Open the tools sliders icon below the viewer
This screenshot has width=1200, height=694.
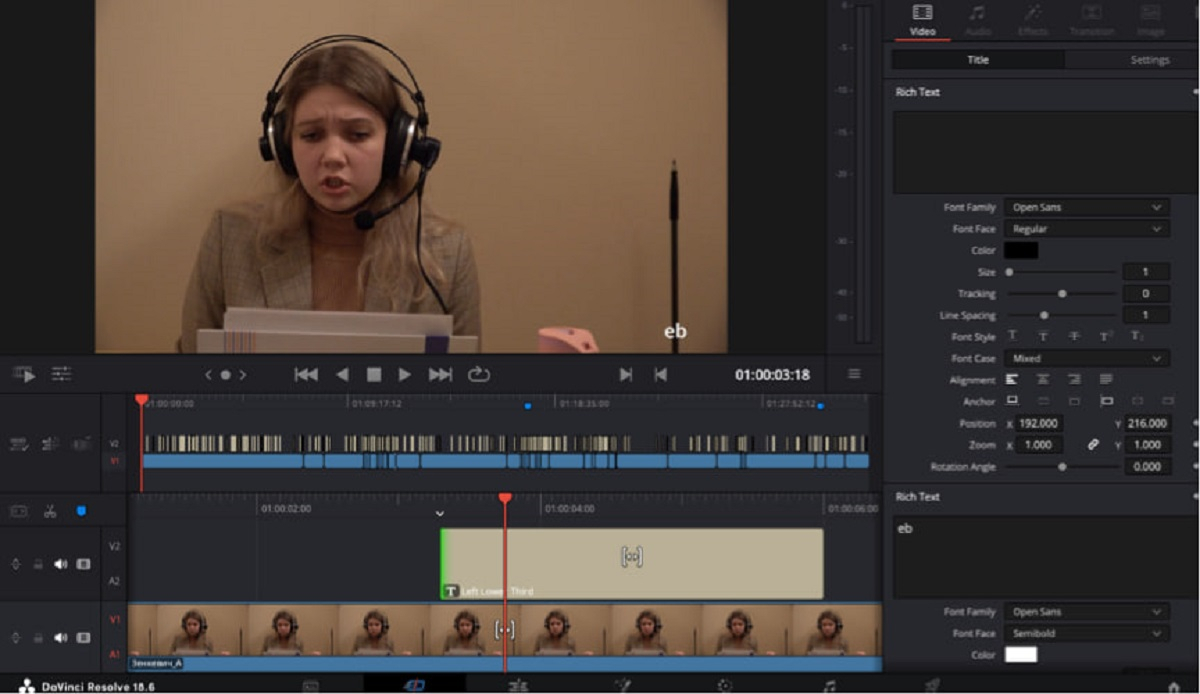pos(62,374)
